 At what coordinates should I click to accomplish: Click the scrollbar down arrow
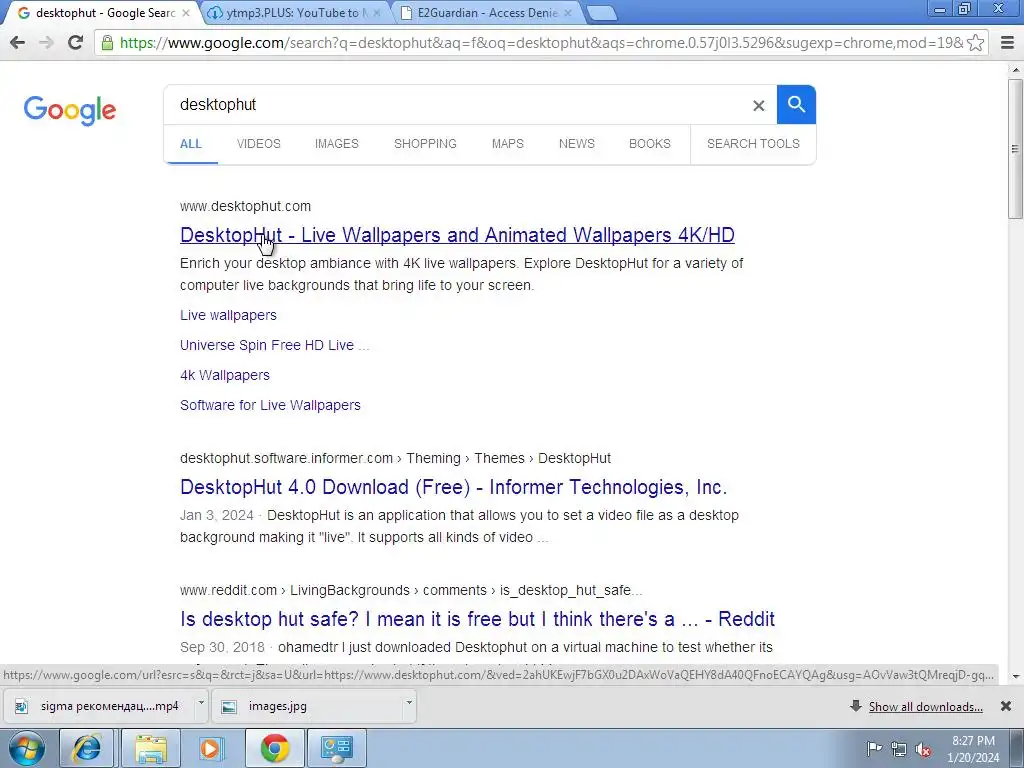(x=1015, y=677)
